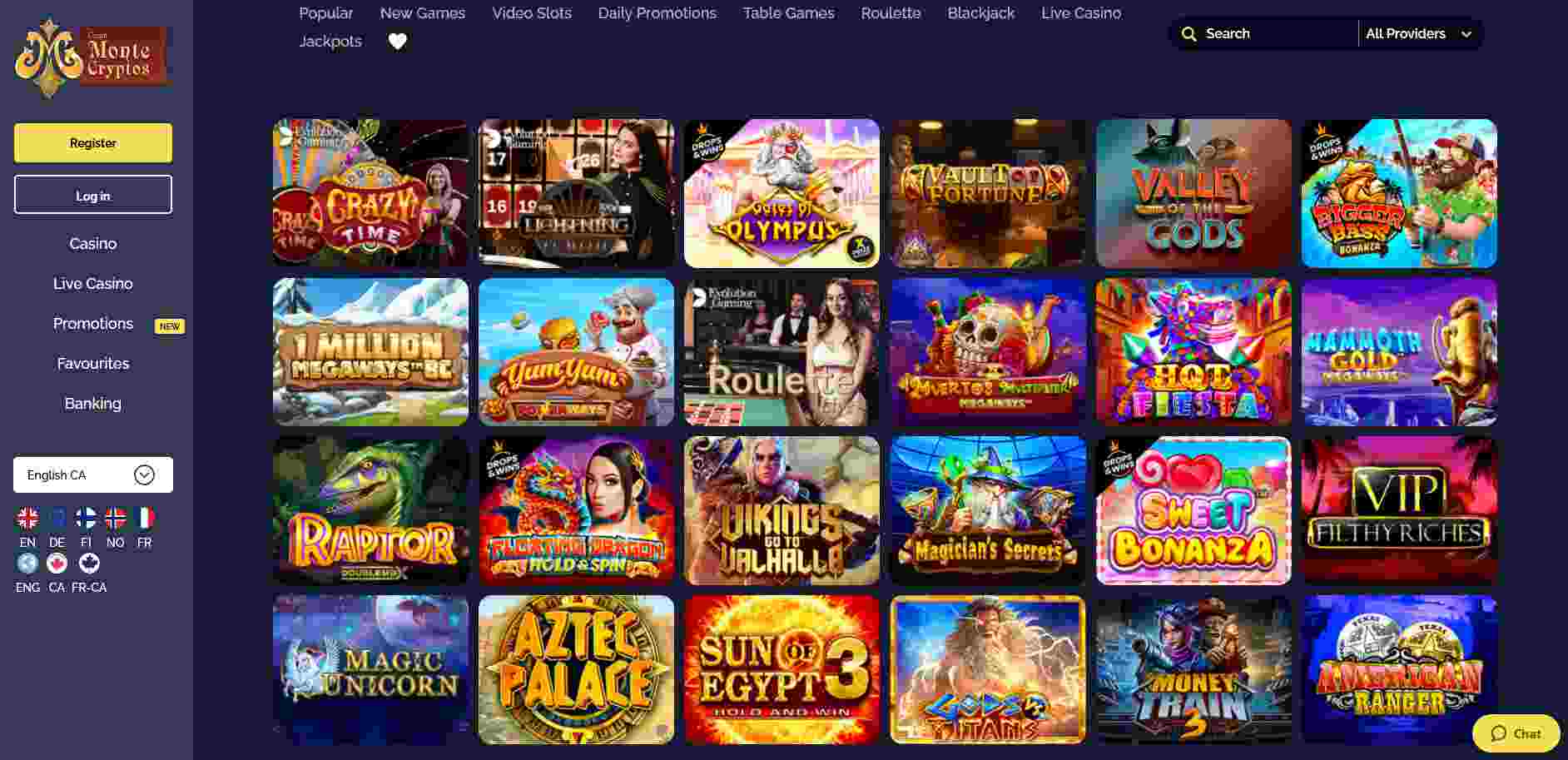Select the Finnish flag FI language
The image size is (1568, 760).
point(86,519)
